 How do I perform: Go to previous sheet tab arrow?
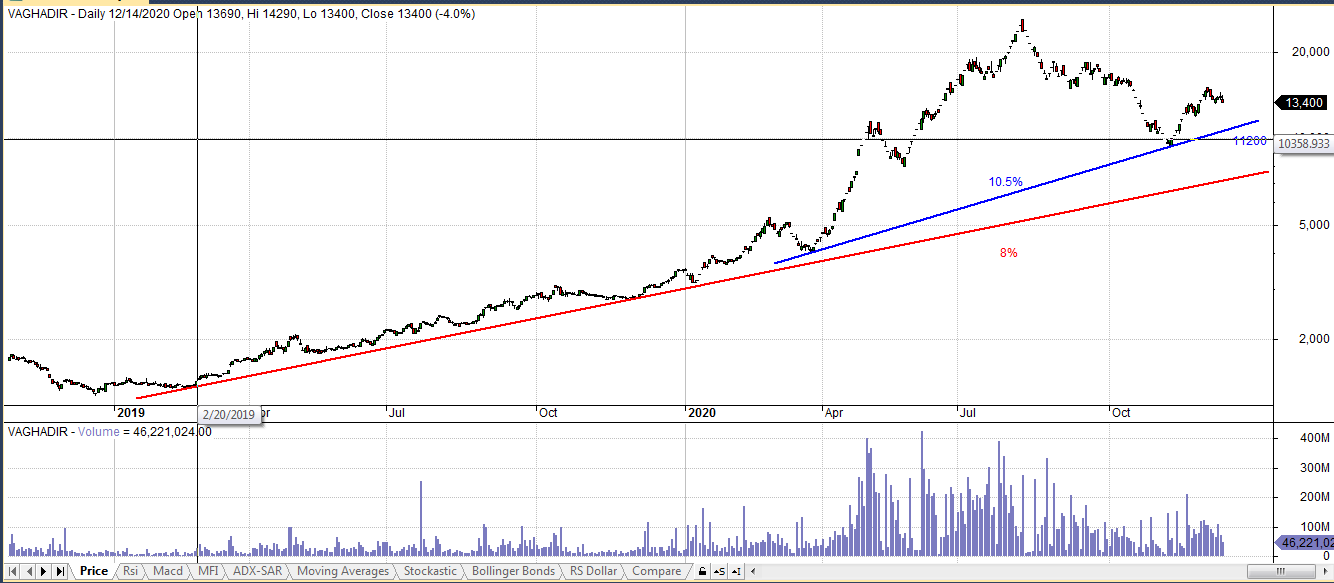click(x=30, y=572)
